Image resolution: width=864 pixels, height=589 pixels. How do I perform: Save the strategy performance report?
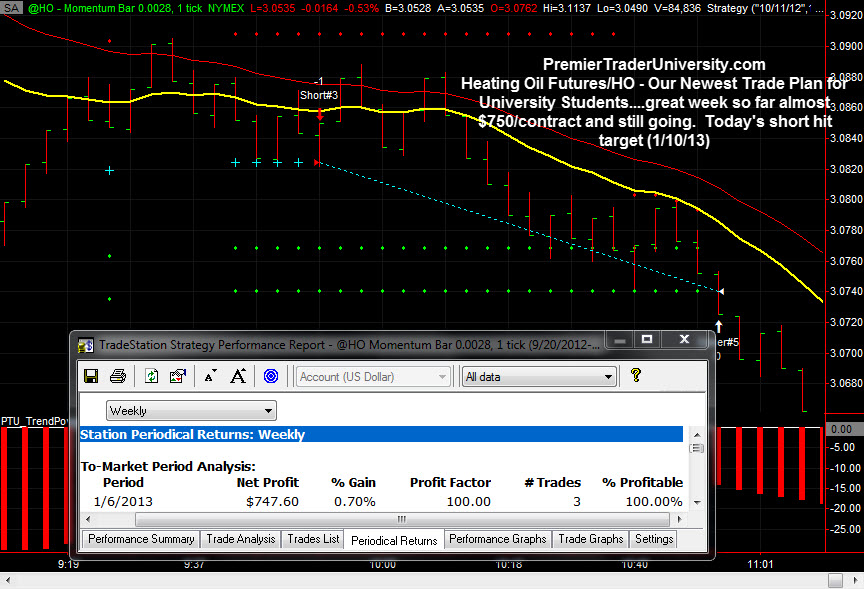91,376
